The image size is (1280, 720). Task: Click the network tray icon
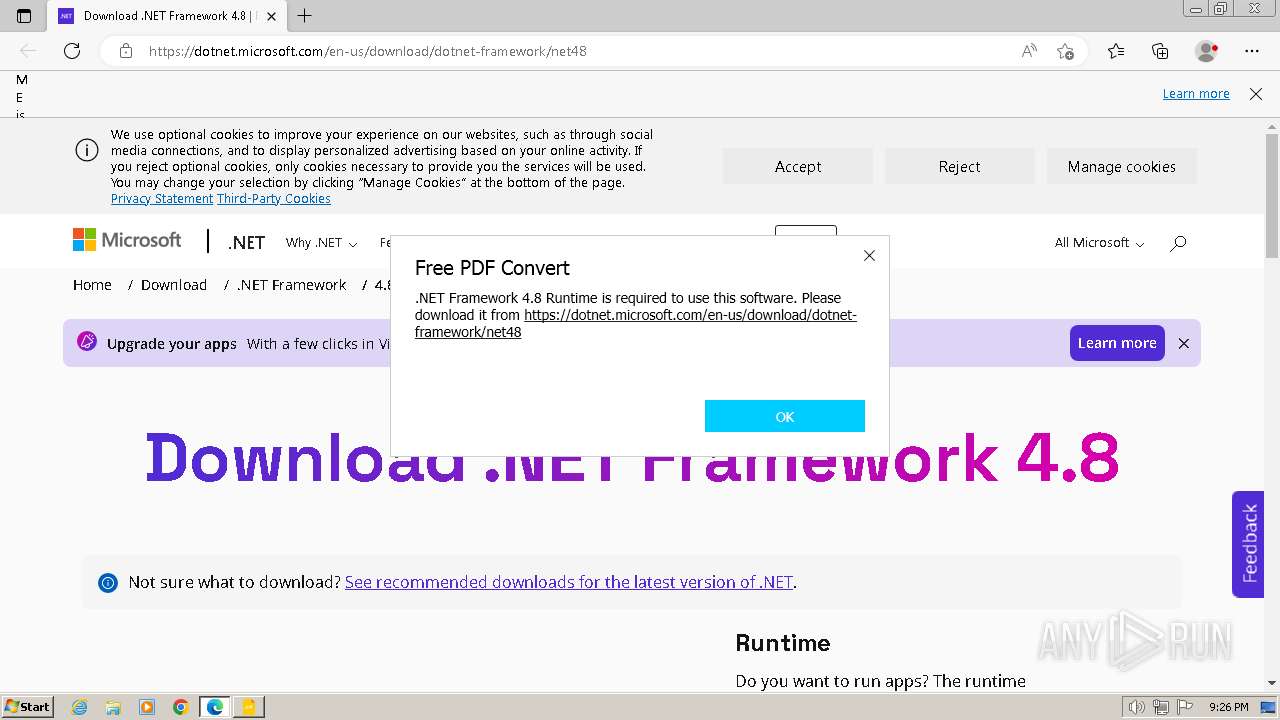click(1161, 707)
